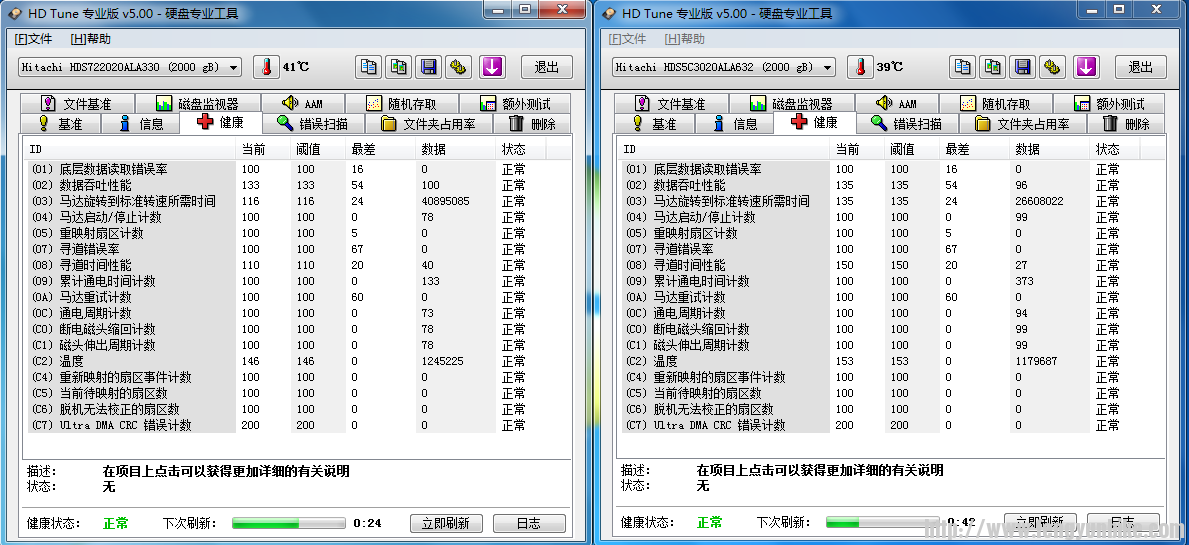
Task: Open the AAM tab in HDS722020ALA330 window
Action: click(302, 104)
